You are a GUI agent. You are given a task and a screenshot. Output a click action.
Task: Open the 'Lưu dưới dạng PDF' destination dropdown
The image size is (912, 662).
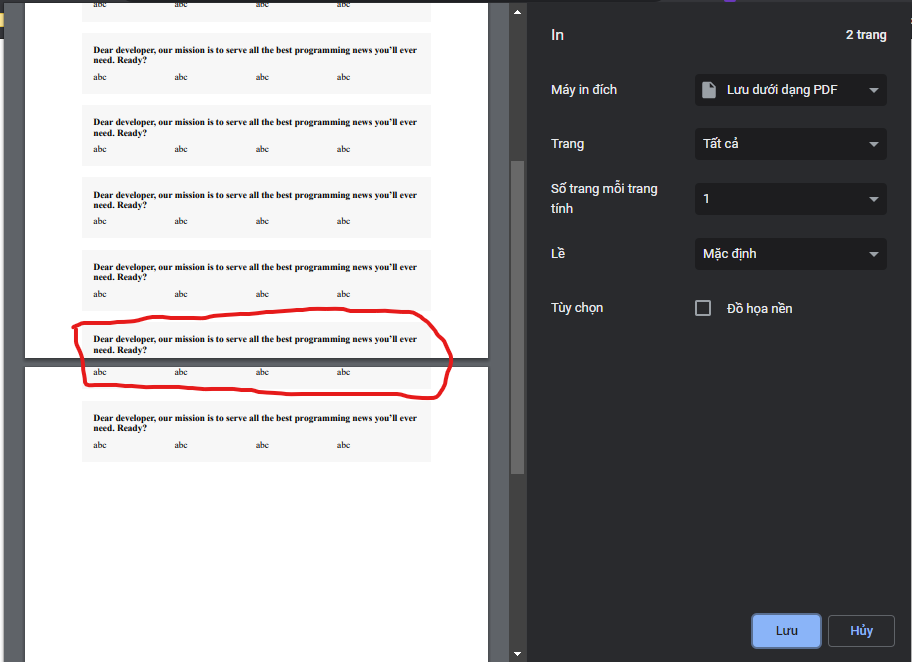click(790, 89)
